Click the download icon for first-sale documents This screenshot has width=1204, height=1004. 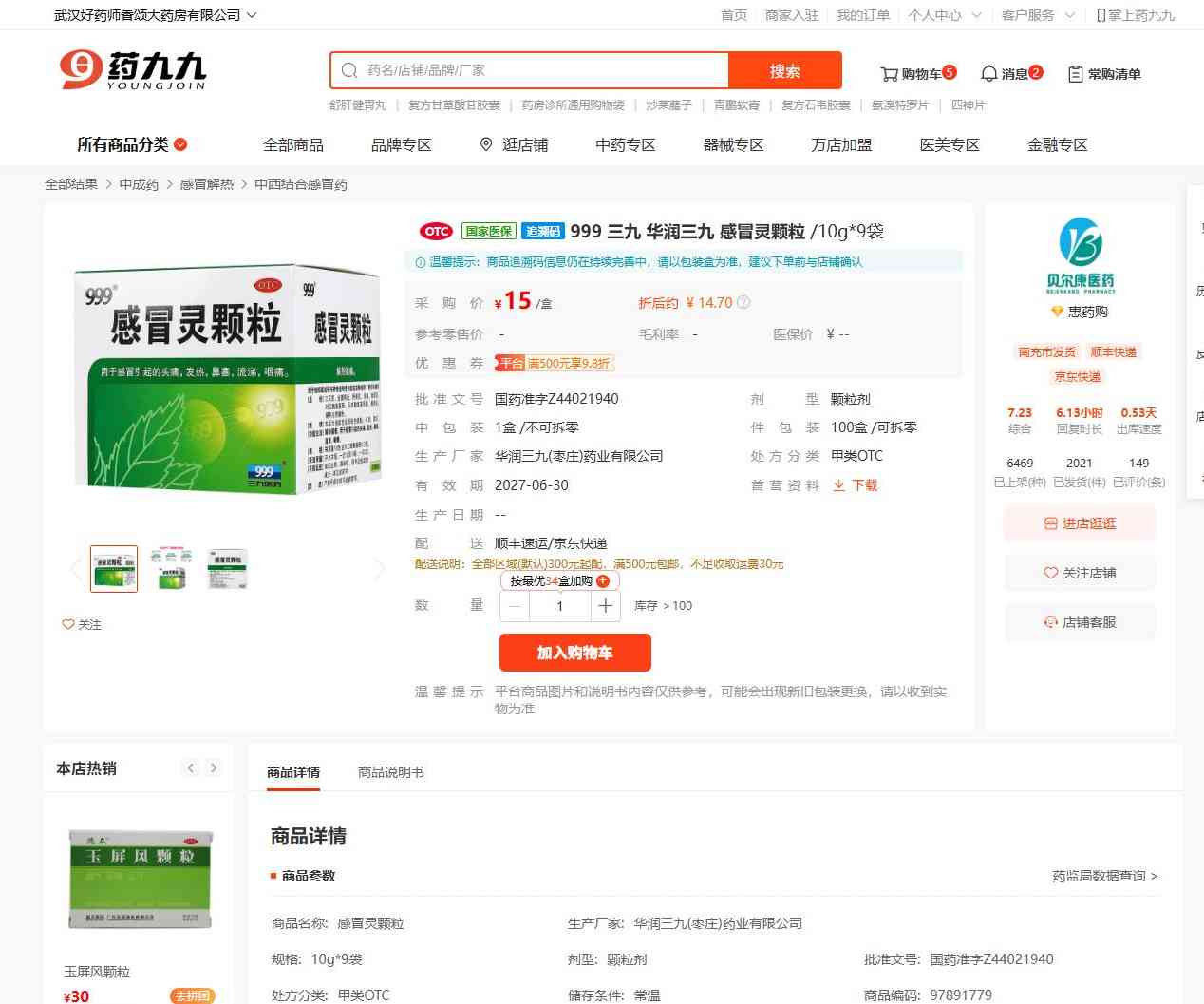pos(838,485)
